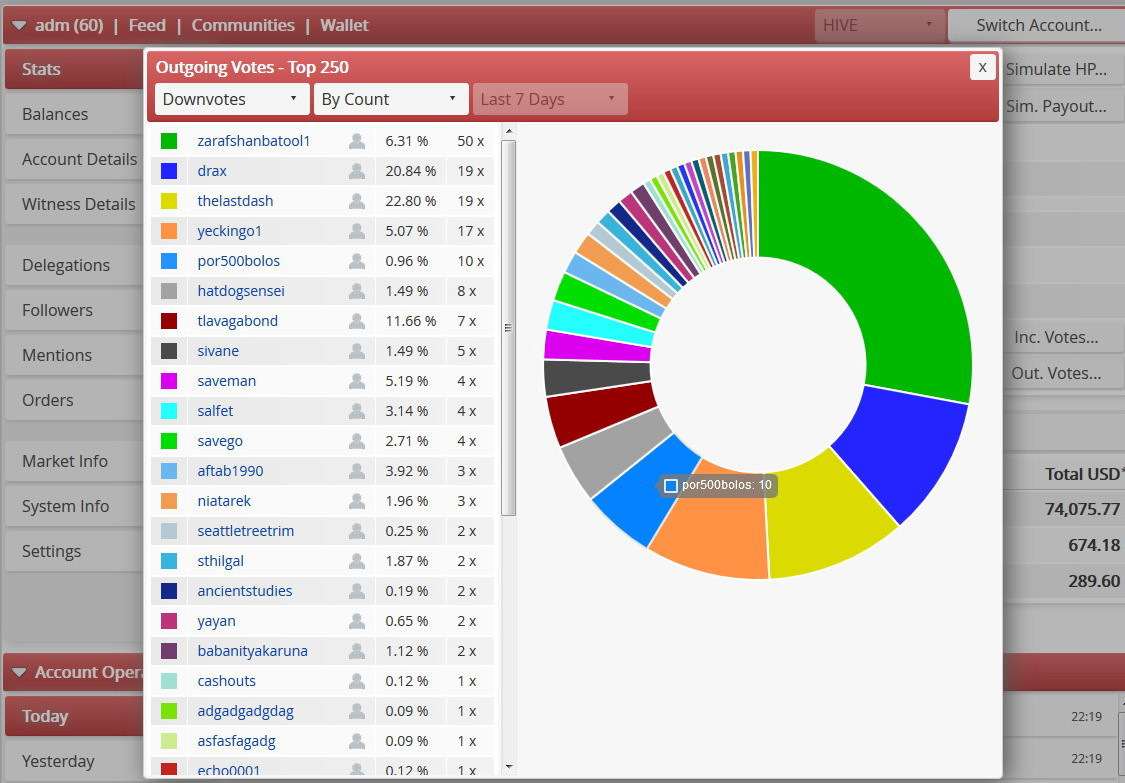Collapse the adm (60) account menu triangle
Screen dimensions: 1125x783
19,26
